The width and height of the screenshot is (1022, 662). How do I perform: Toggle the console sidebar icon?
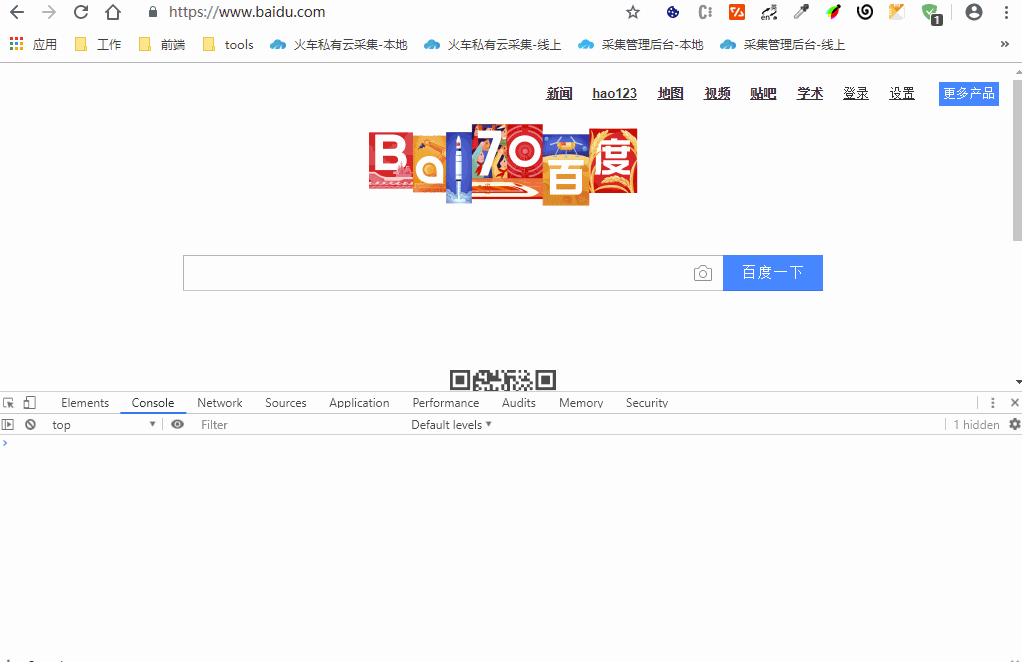pos(8,424)
